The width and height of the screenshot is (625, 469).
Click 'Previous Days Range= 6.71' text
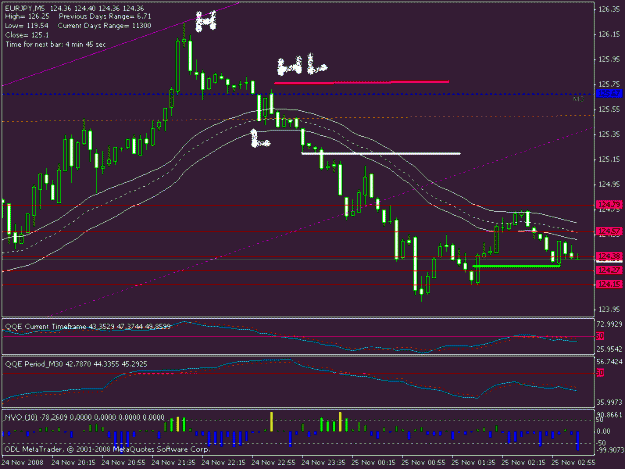point(105,17)
